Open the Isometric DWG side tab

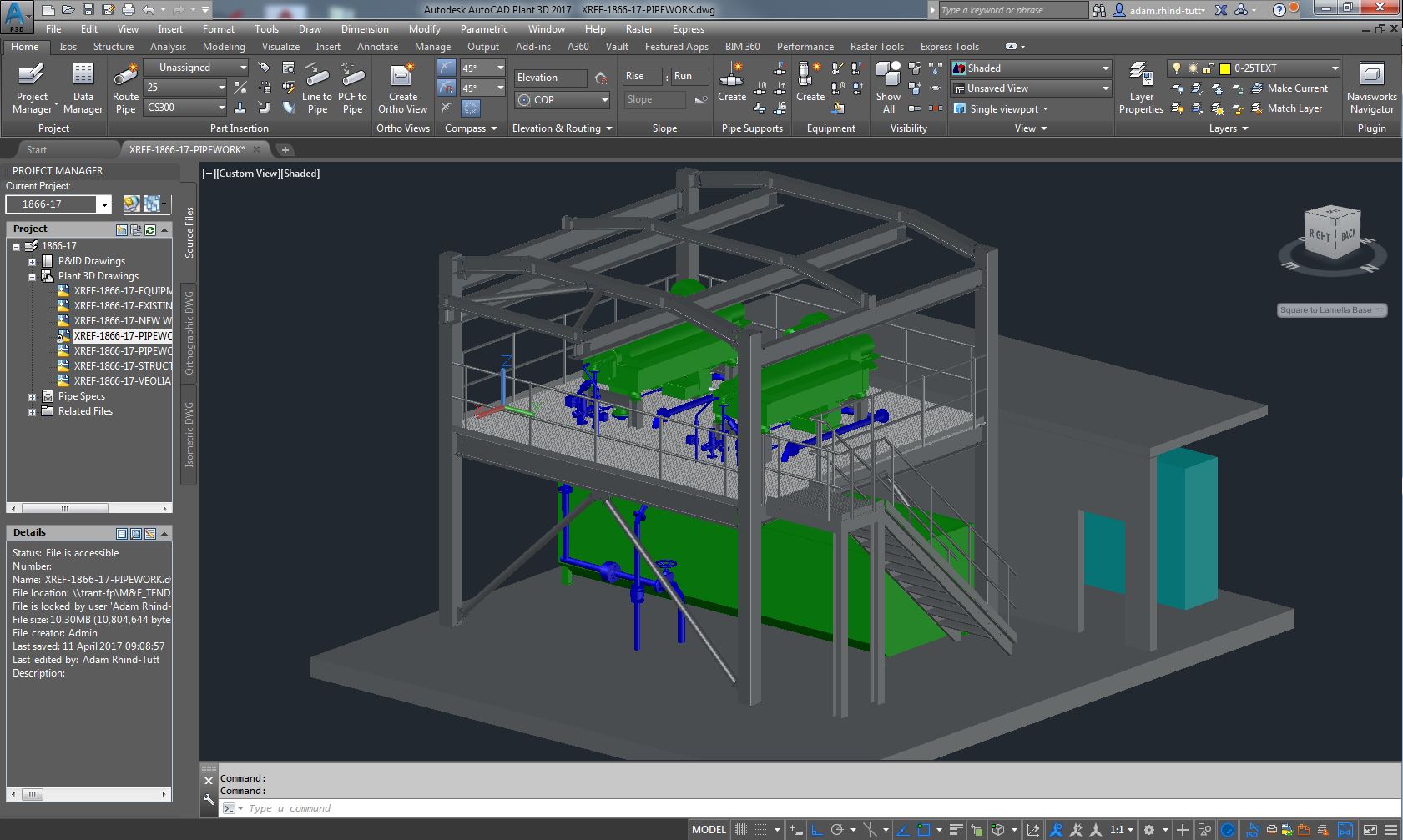(189, 435)
